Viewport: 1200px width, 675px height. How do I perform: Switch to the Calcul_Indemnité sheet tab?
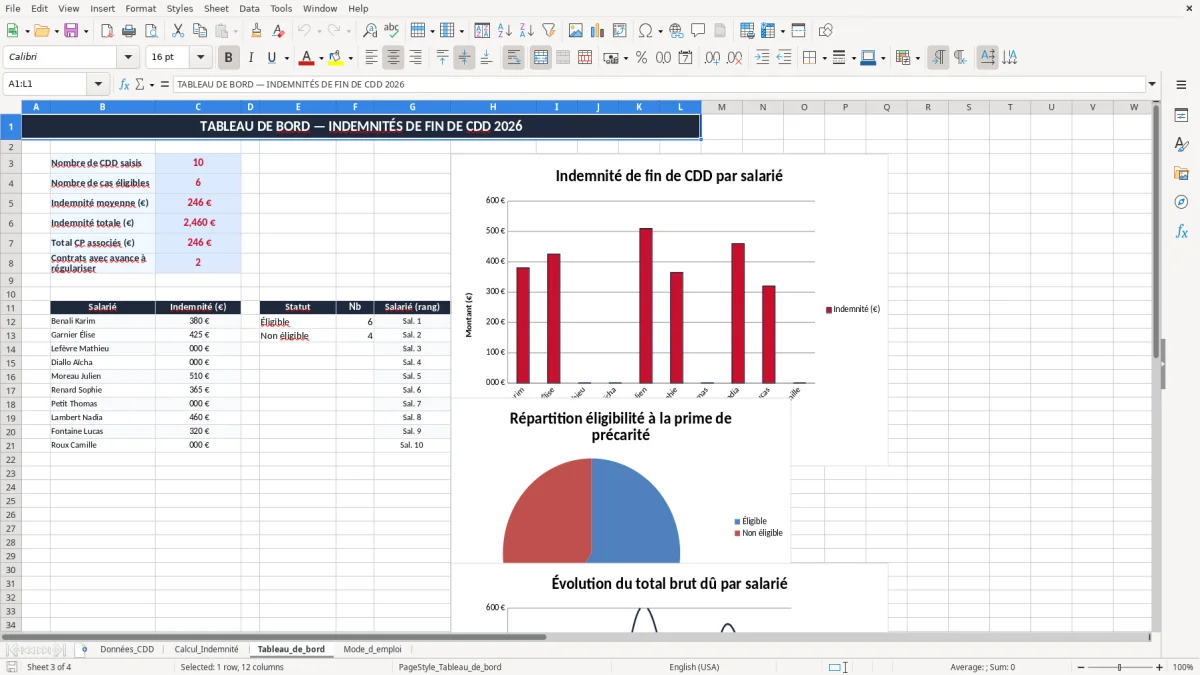pyautogui.click(x=206, y=649)
